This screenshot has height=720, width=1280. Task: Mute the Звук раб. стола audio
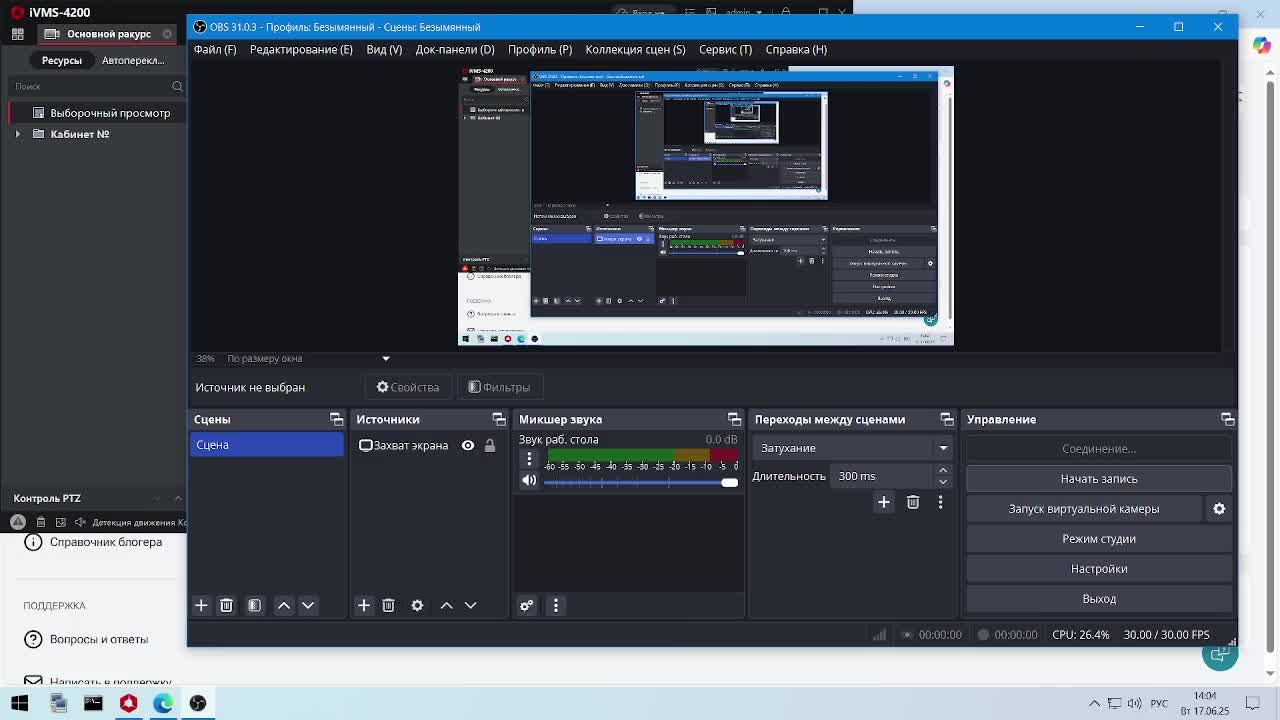pyautogui.click(x=529, y=481)
